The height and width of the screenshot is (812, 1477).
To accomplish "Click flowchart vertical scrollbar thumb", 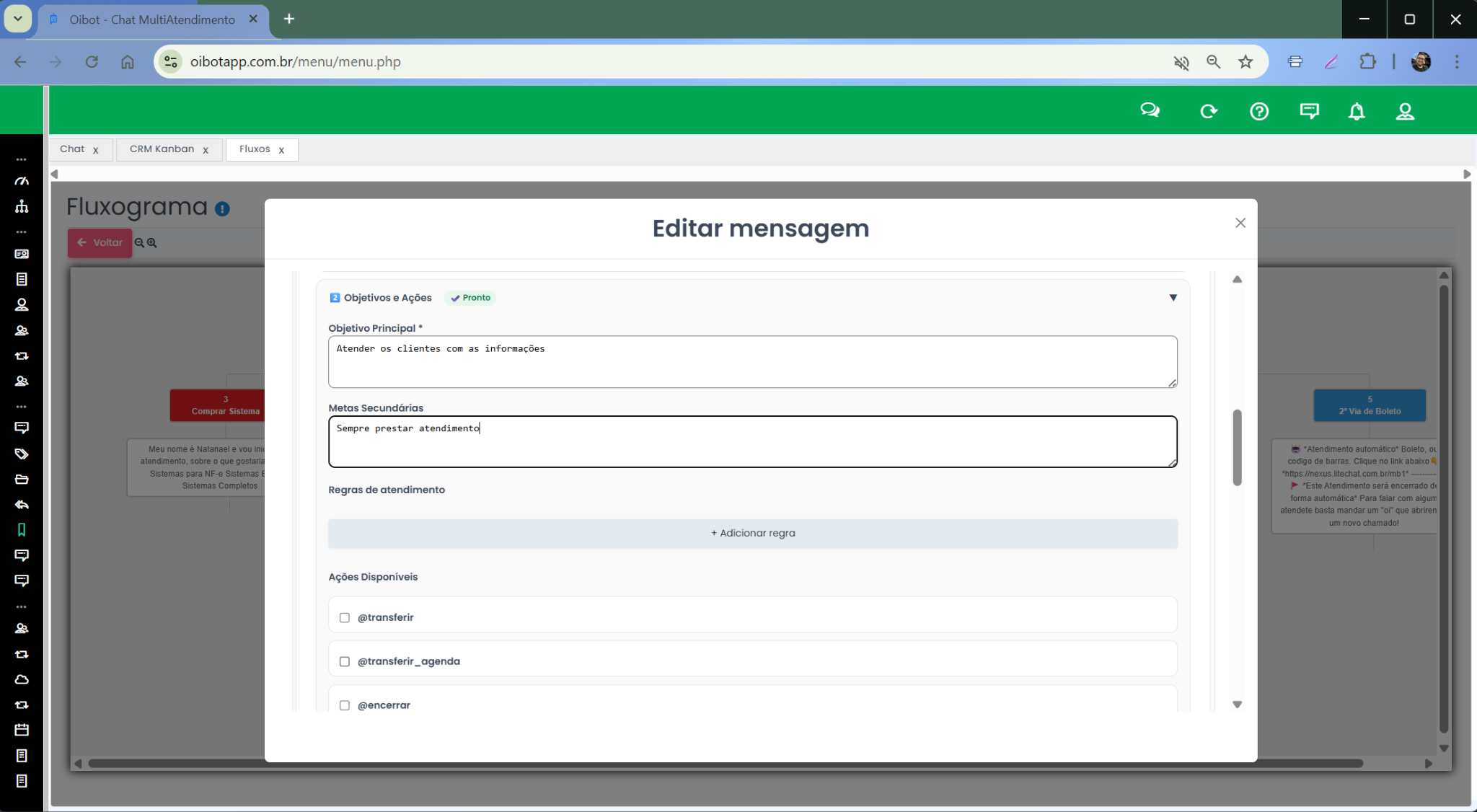I will [1444, 509].
